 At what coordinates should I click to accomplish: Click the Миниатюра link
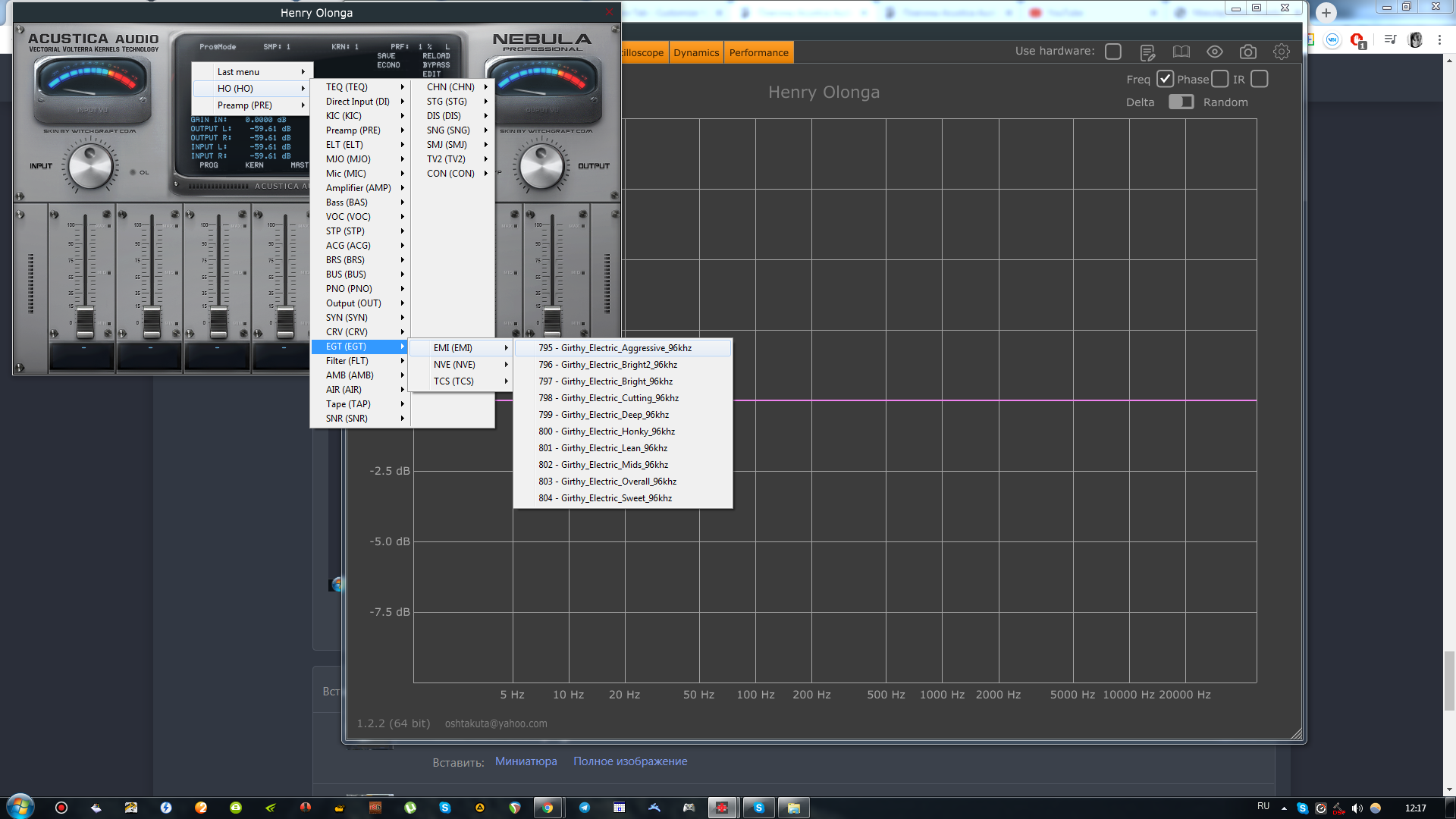coord(526,761)
